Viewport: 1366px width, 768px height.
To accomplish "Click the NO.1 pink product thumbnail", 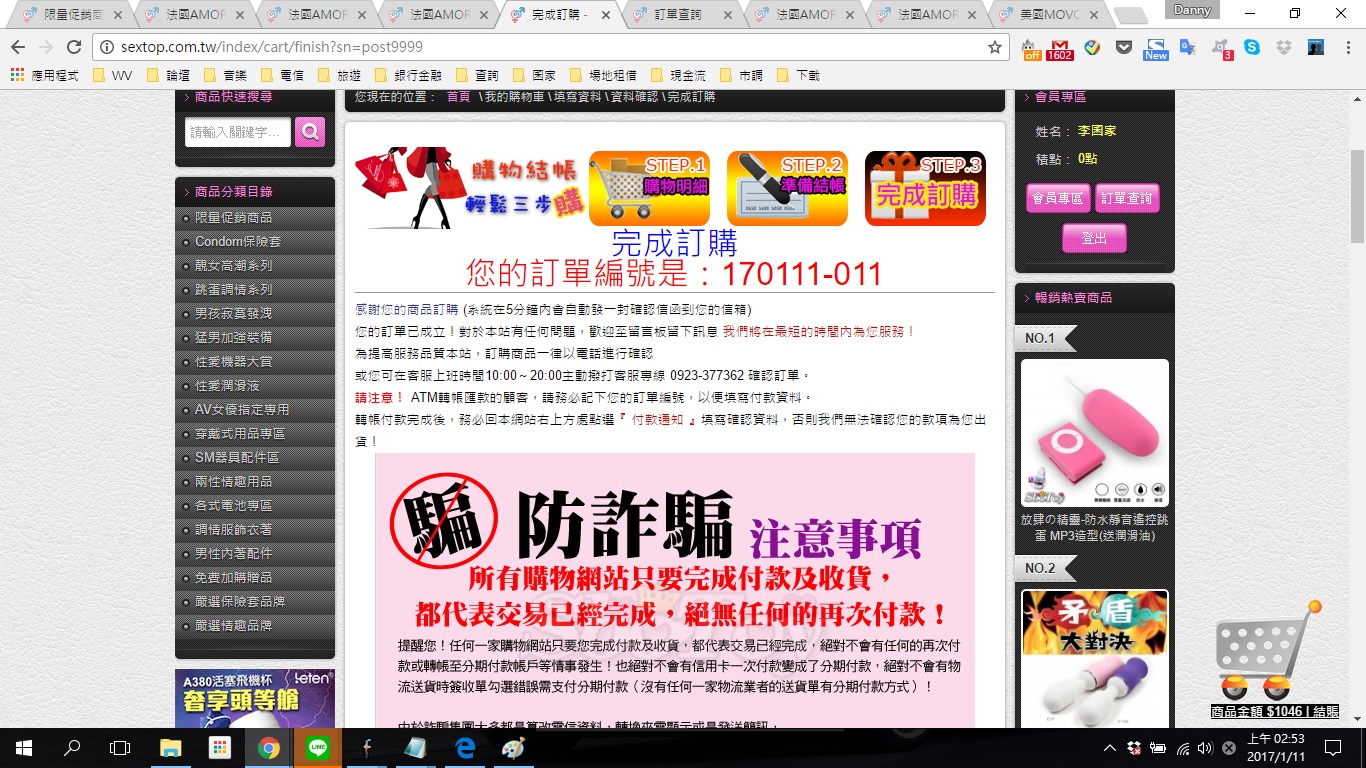I will click(x=1094, y=433).
